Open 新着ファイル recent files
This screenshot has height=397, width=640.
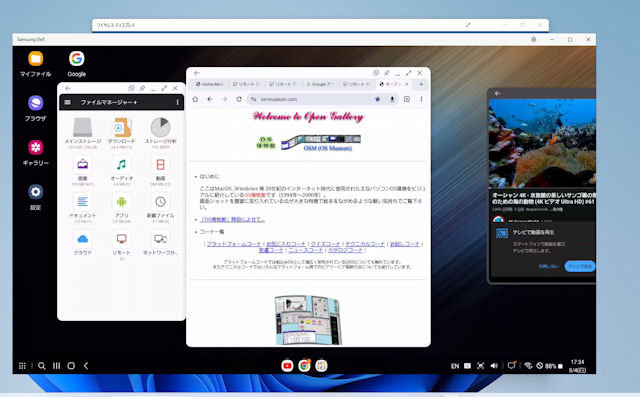[160, 208]
